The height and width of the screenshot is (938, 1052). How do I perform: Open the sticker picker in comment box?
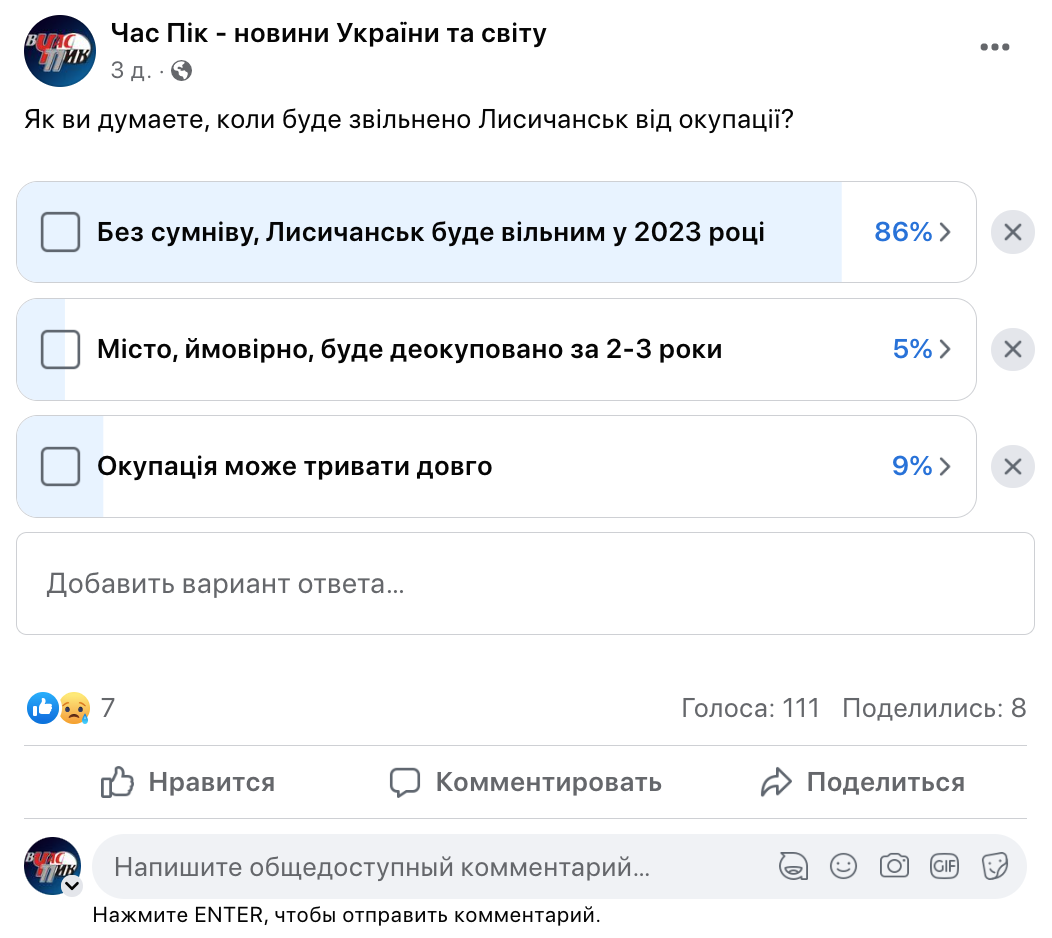[x=994, y=866]
